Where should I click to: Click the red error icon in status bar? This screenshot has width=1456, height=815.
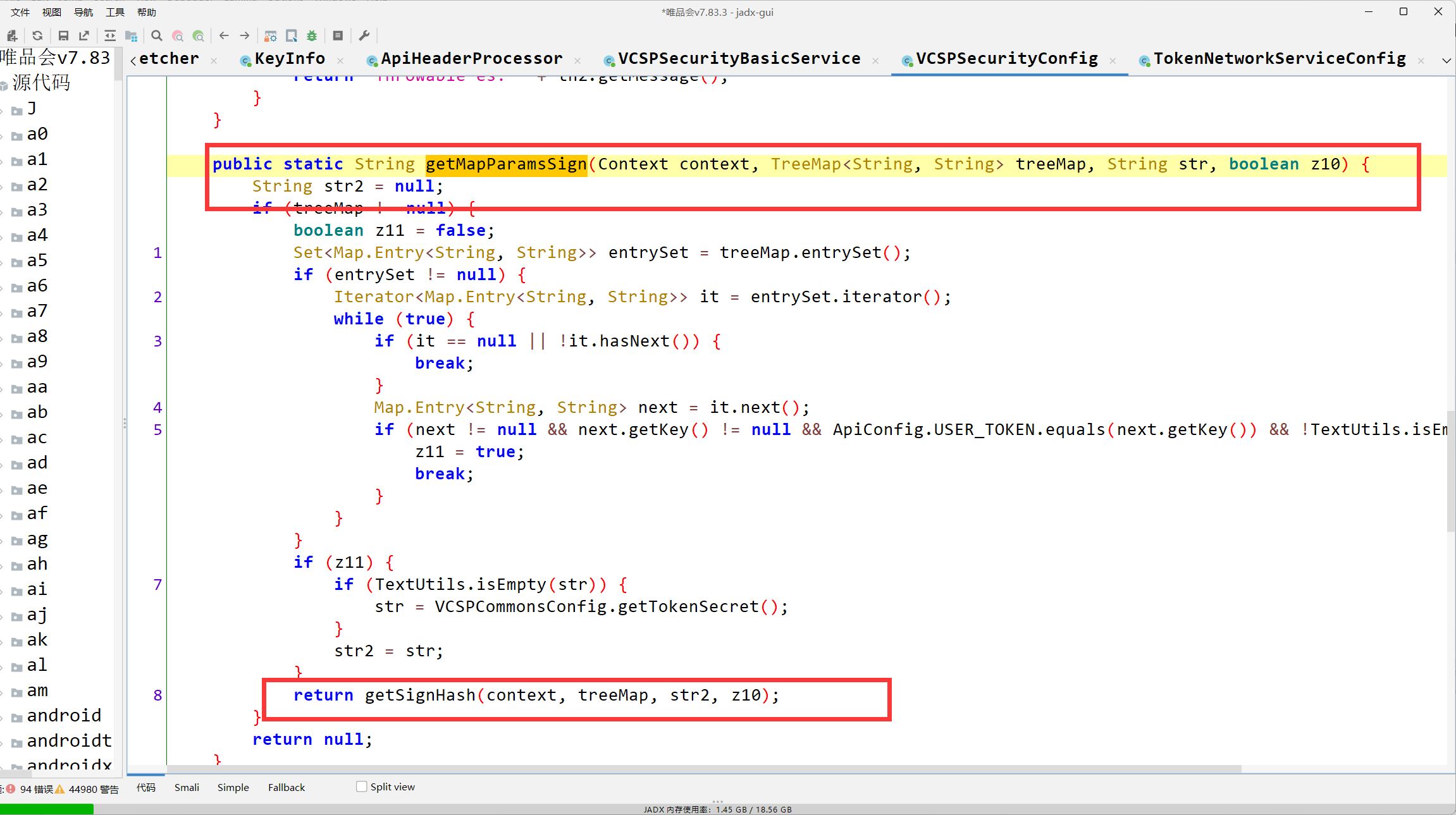tap(11, 788)
